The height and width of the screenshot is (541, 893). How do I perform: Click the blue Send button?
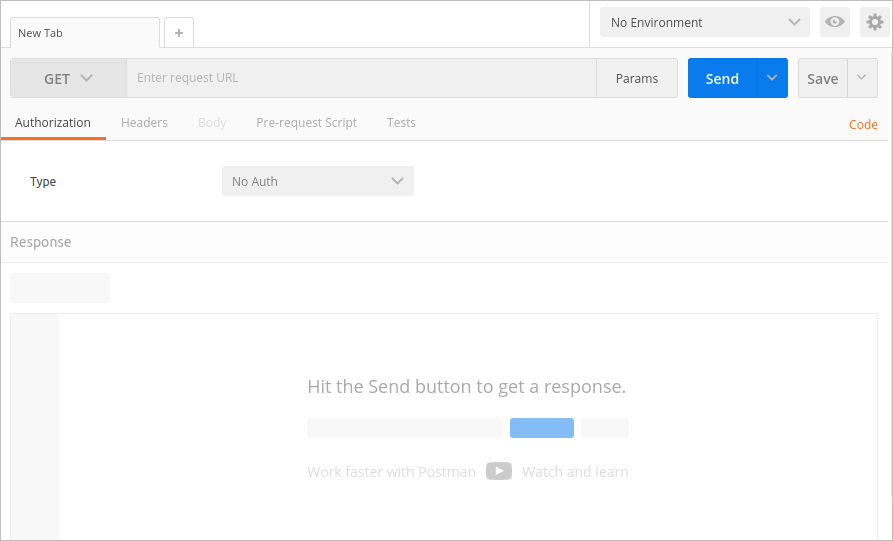722,78
